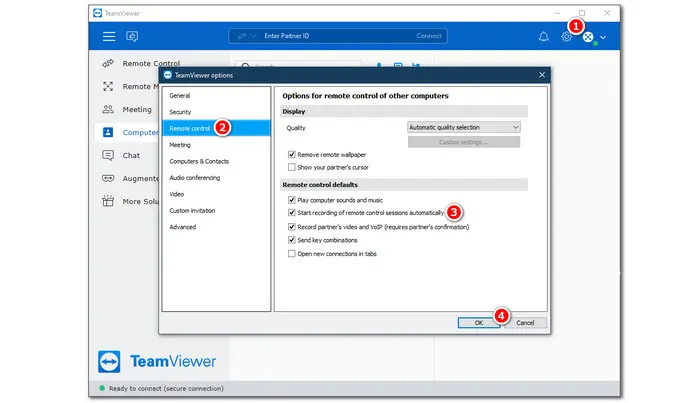Viewport: 700px width, 403px height.
Task: Click the Quality label in Display section
Action: coord(296,128)
